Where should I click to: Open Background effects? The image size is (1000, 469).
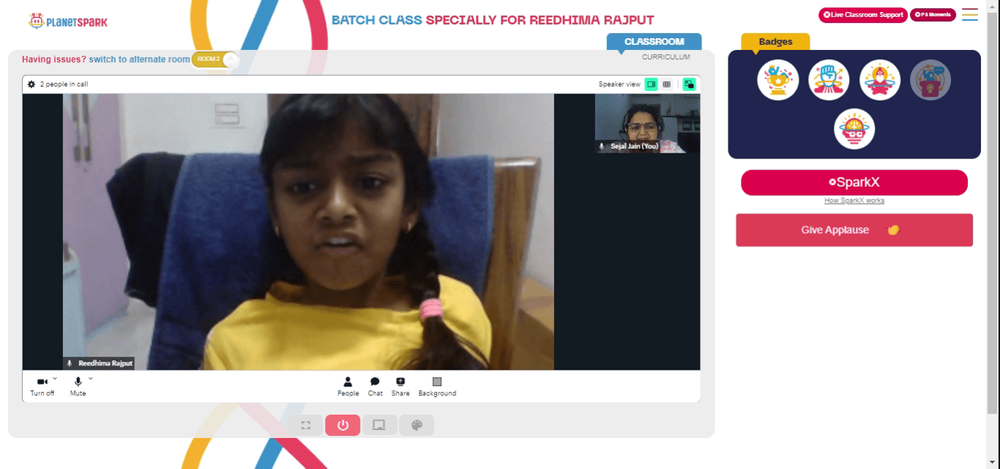point(437,387)
